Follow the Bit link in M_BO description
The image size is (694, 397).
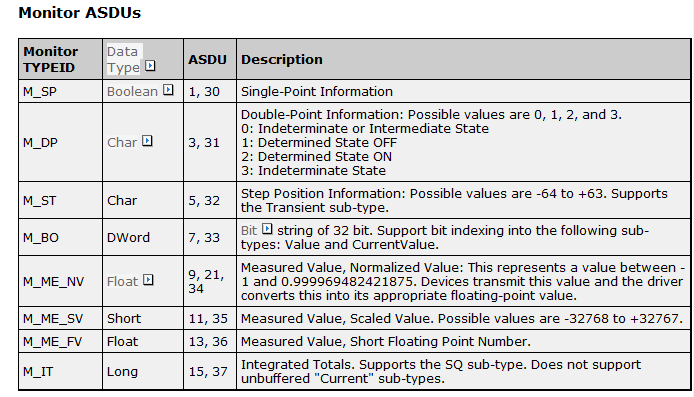tap(249, 231)
